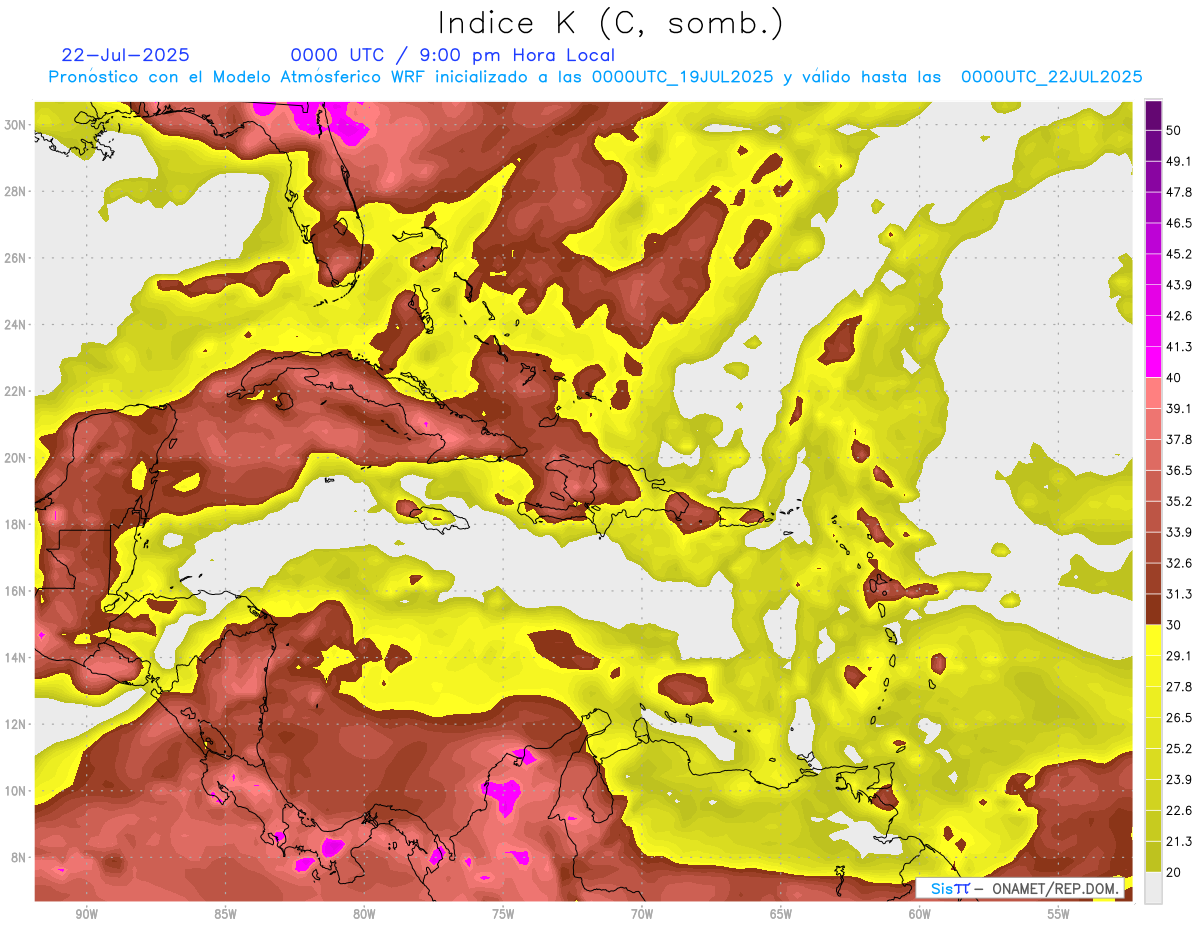The height and width of the screenshot is (927, 1200).
Task: Click the '24N' latitude label
Action: pos(15,325)
